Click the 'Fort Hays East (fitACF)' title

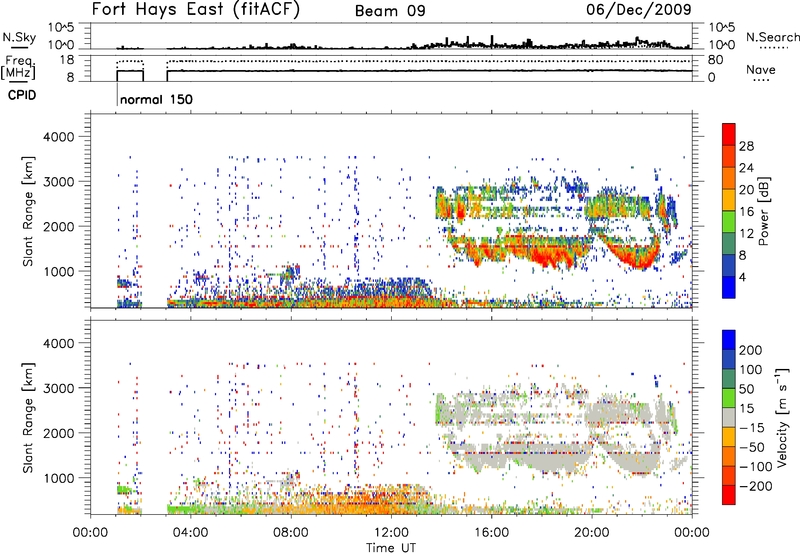(x=195, y=10)
